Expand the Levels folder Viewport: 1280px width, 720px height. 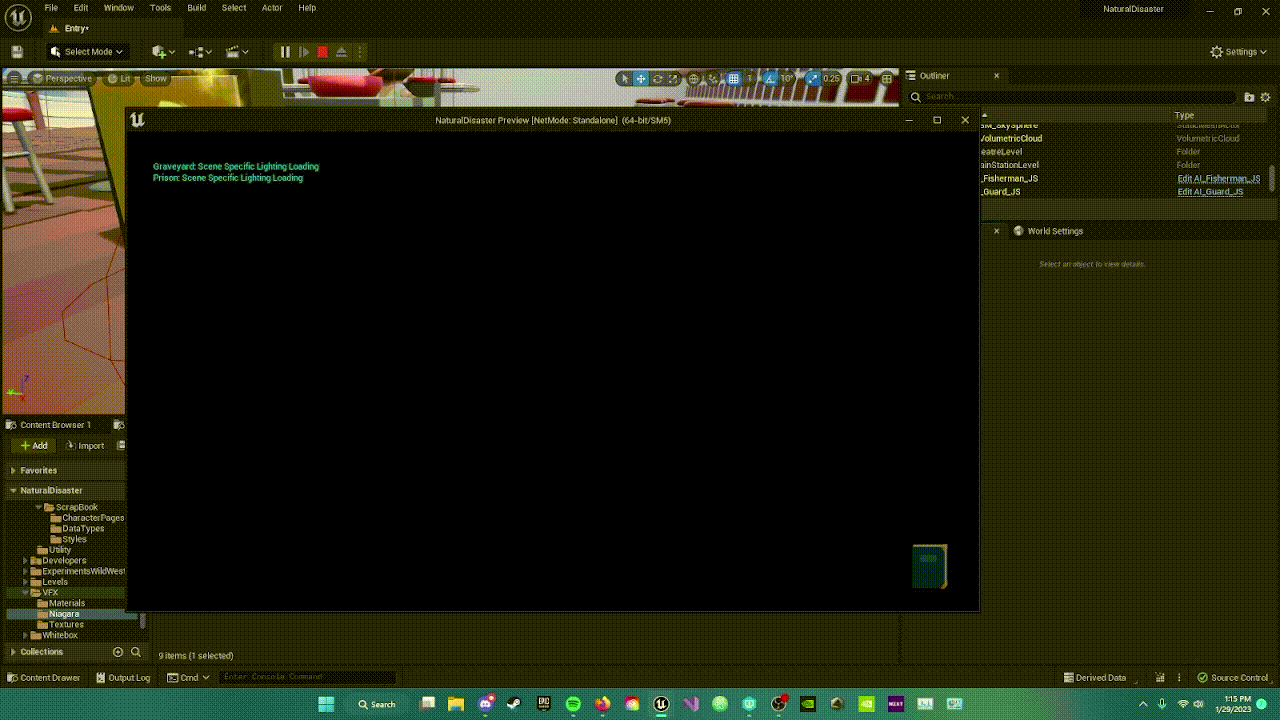[x=25, y=582]
